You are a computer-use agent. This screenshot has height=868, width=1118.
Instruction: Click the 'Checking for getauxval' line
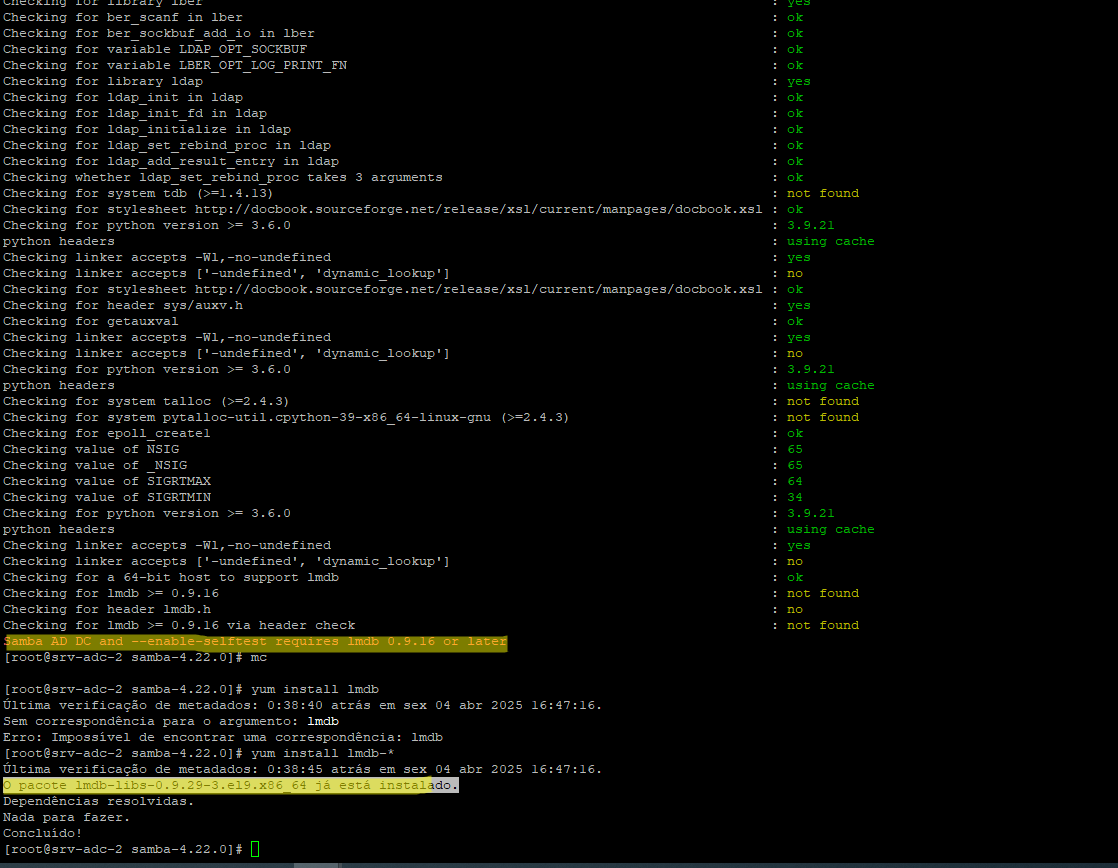pyautogui.click(x=91, y=321)
